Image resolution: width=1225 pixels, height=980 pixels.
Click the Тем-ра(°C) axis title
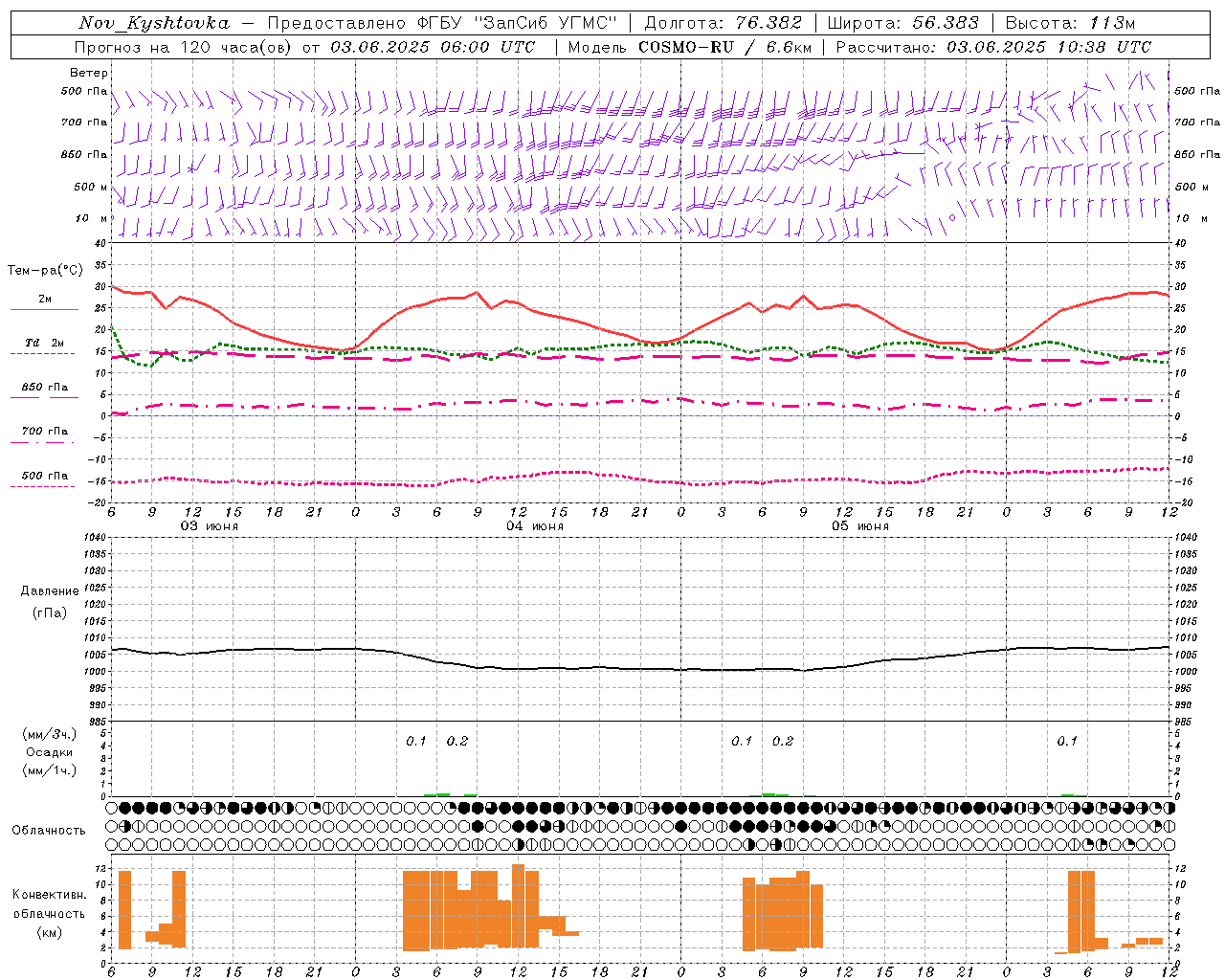[45, 271]
